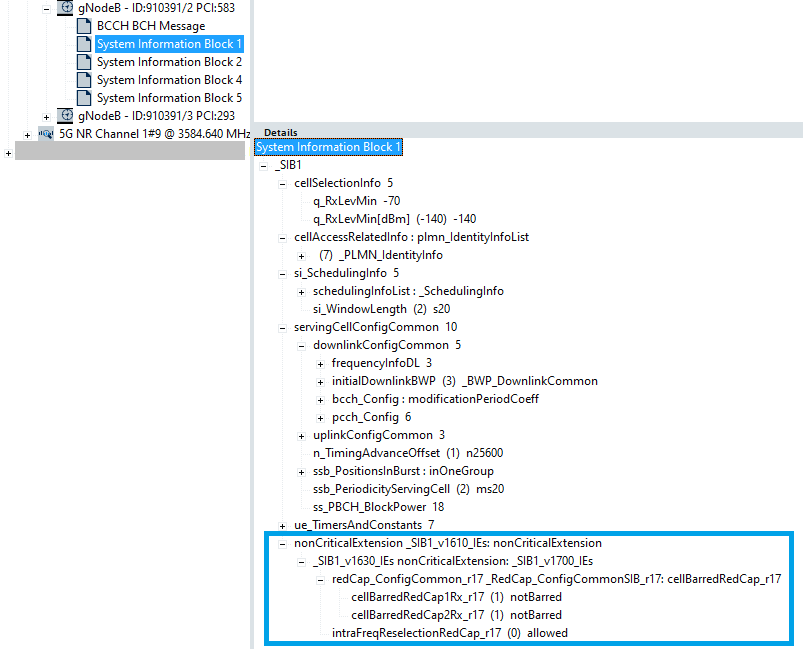Select the BCCH BCH Message item
Image resolution: width=803 pixels, height=649 pixels.
point(151,26)
